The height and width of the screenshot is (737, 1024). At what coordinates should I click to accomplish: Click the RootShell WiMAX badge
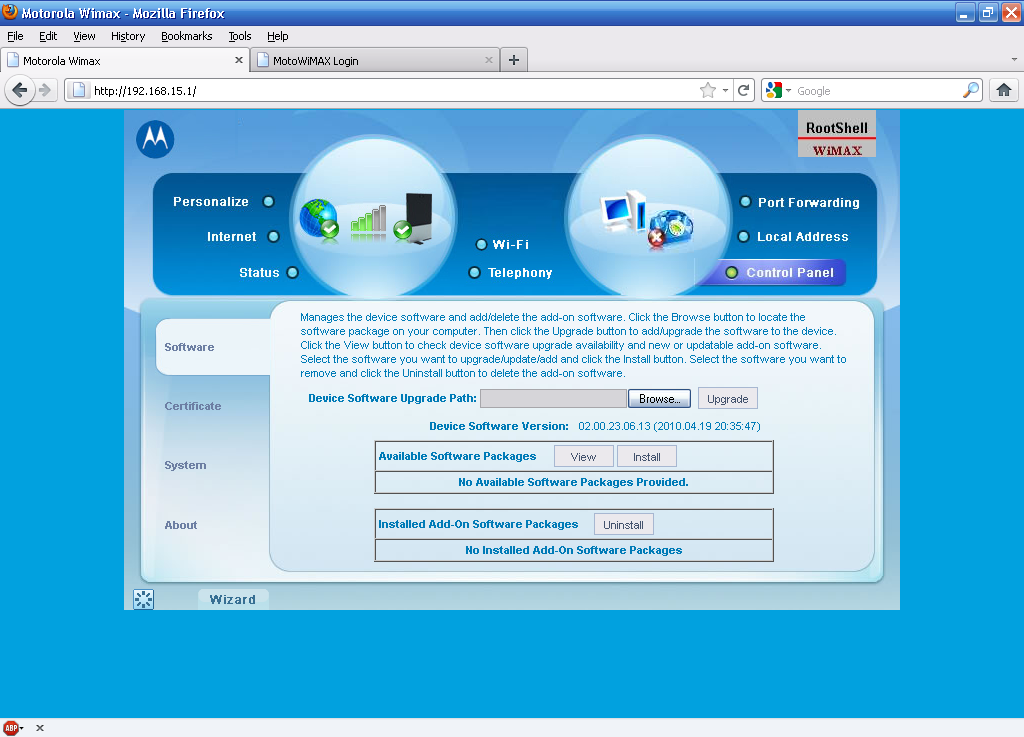point(837,134)
